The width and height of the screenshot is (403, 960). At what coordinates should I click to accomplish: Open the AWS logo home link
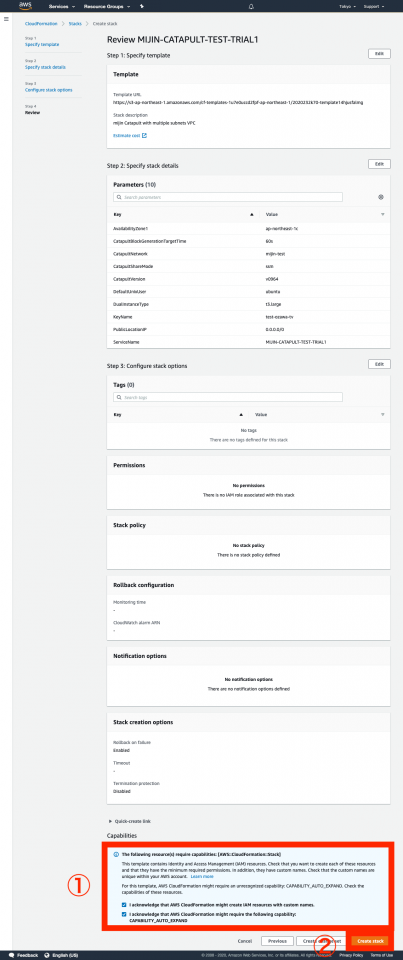[x=25, y=6]
